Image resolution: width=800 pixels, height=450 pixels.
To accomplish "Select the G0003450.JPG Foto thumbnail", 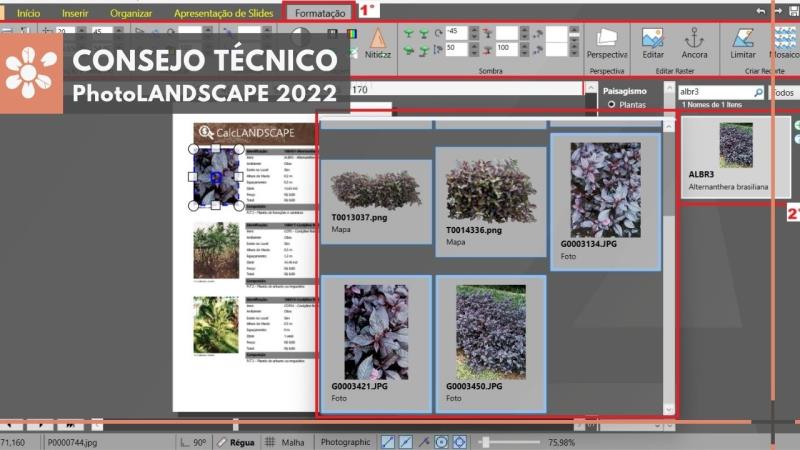I will (491, 344).
